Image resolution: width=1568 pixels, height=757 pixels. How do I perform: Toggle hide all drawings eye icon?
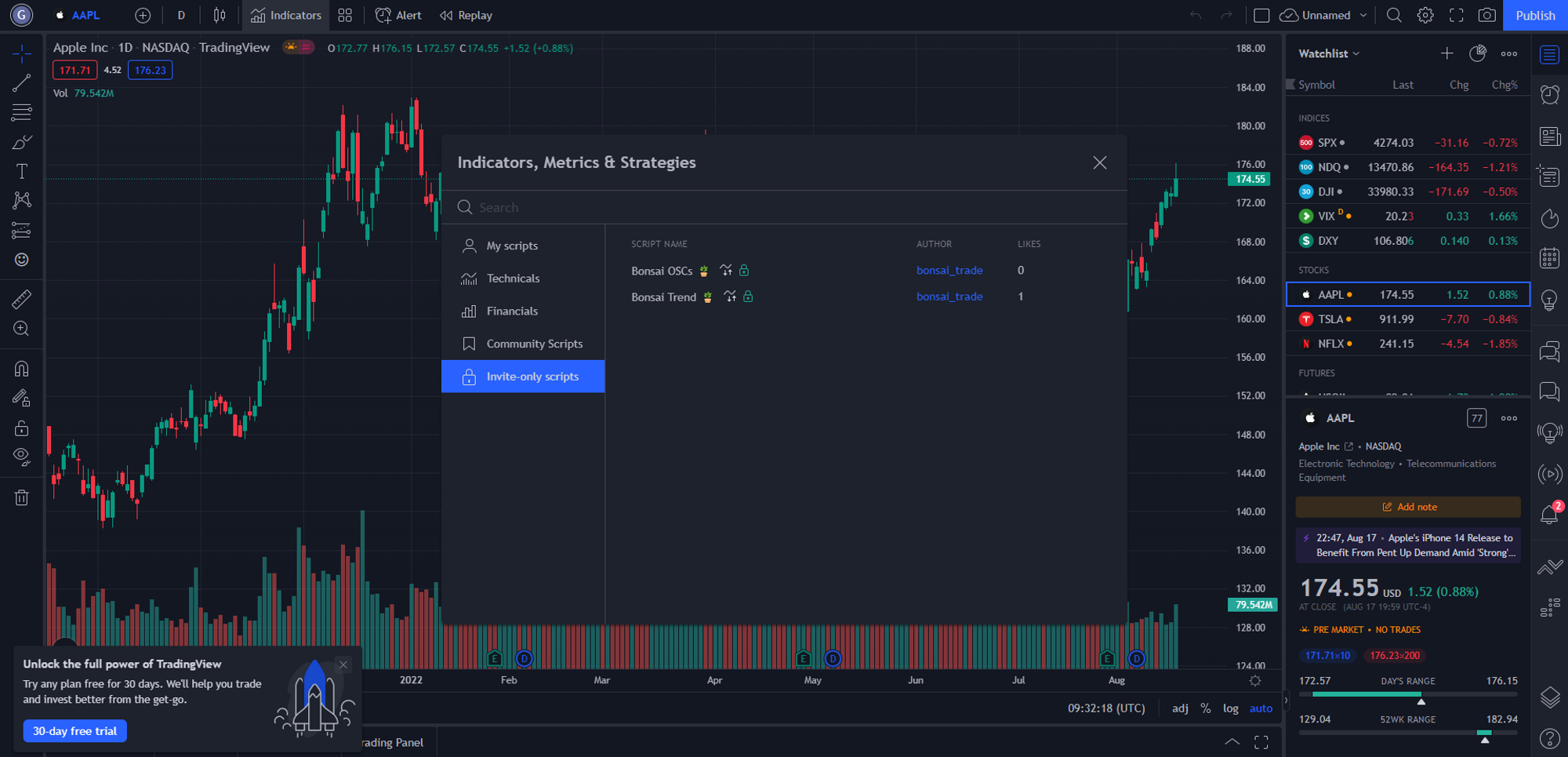click(21, 457)
